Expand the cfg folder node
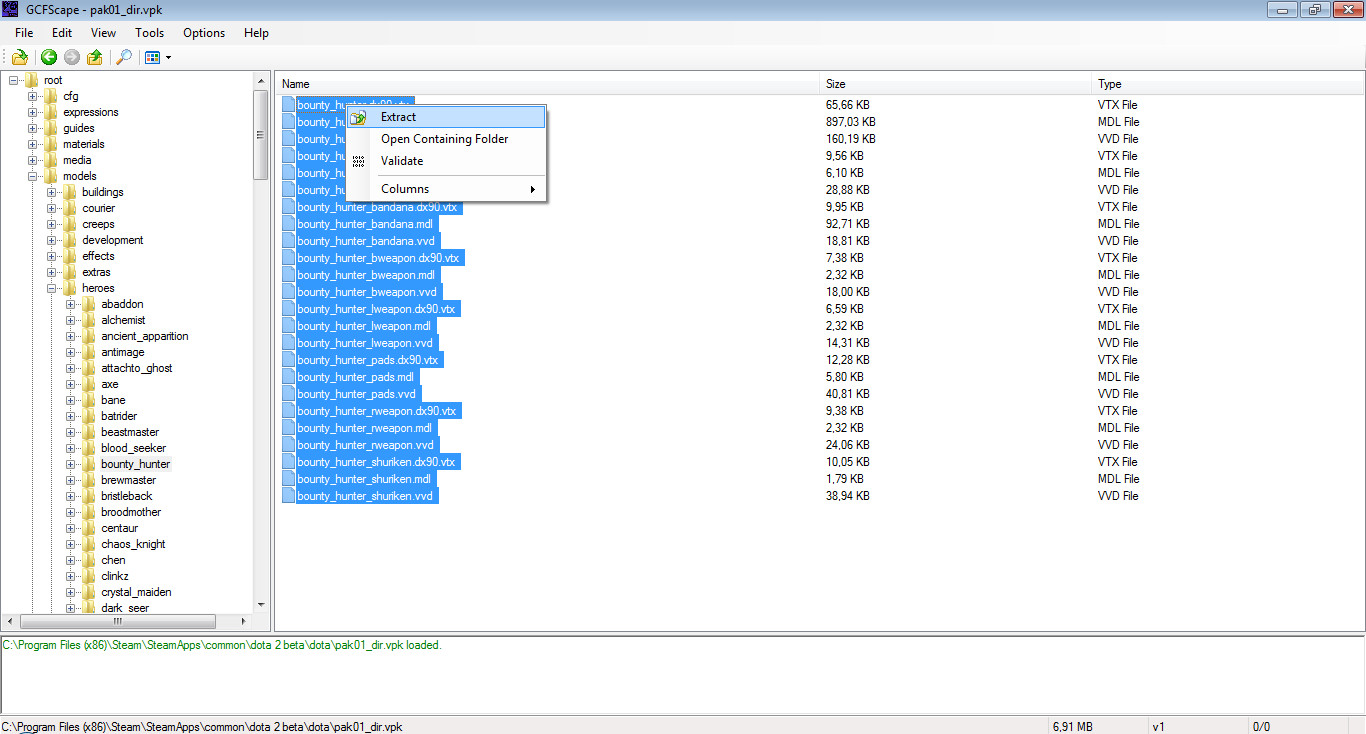1366x734 pixels. coord(33,96)
